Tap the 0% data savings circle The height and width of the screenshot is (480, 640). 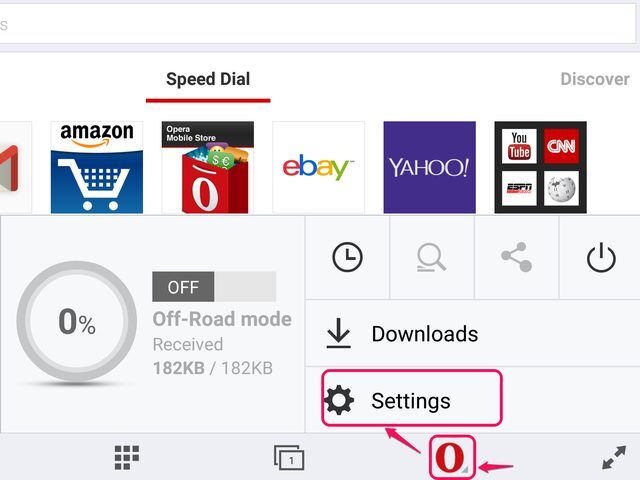[x=76, y=322]
